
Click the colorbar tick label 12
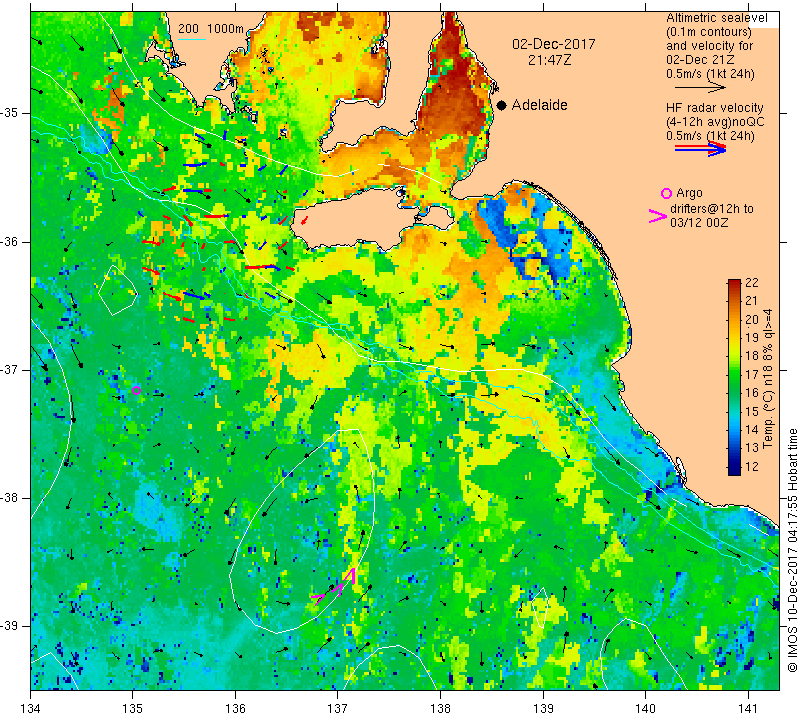click(752, 466)
